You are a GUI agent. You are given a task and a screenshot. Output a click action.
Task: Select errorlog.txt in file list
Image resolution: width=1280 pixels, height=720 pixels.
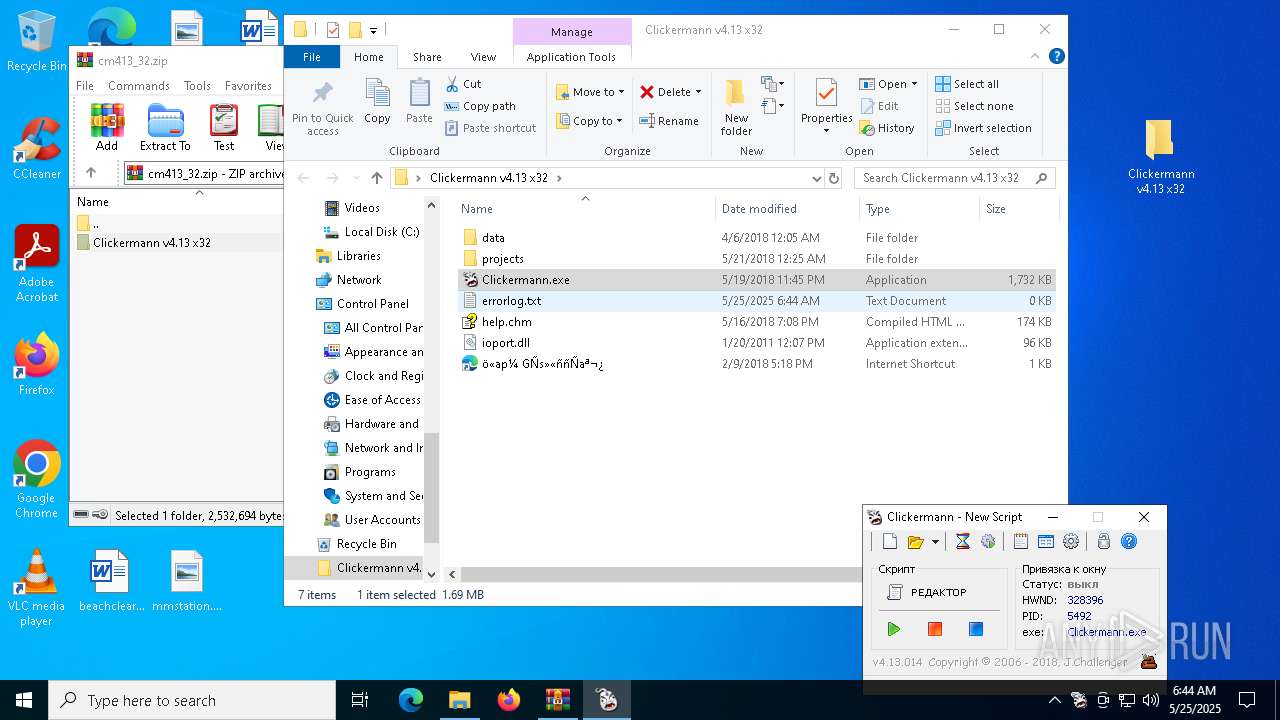(758, 301)
